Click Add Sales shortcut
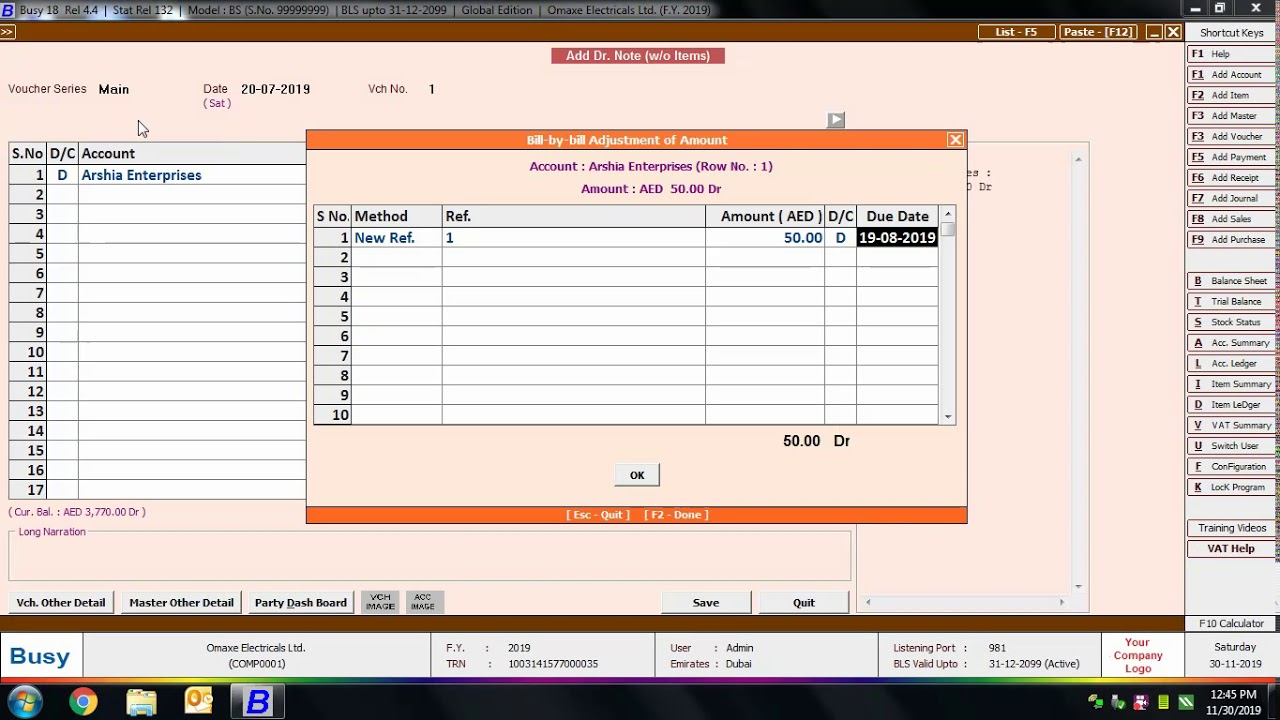The height and width of the screenshot is (720, 1280). pyautogui.click(x=1231, y=219)
